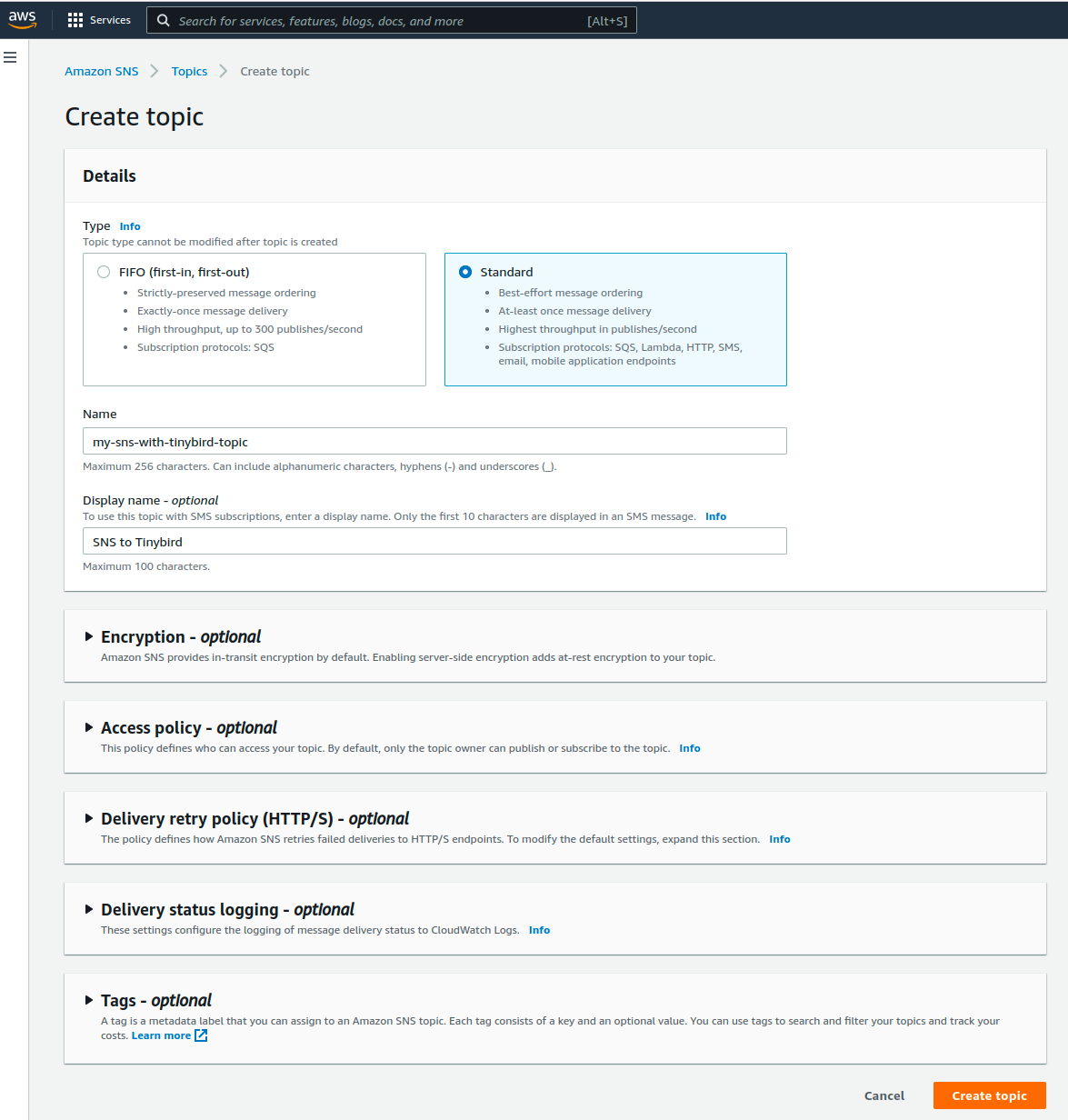The height and width of the screenshot is (1120, 1068).
Task: Go to Amazon SNS breadcrumb link
Action: click(102, 71)
